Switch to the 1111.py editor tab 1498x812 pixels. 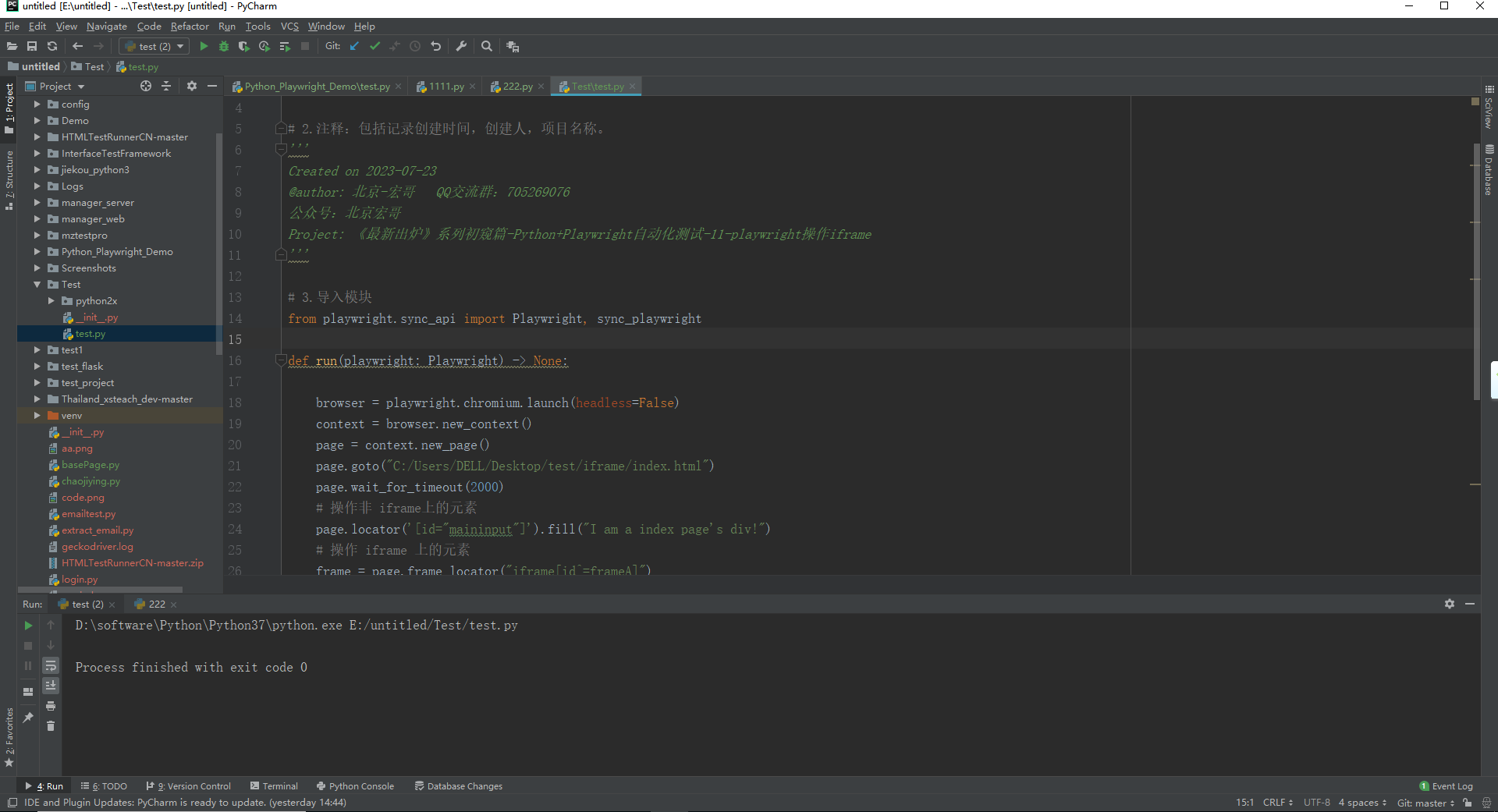[444, 86]
